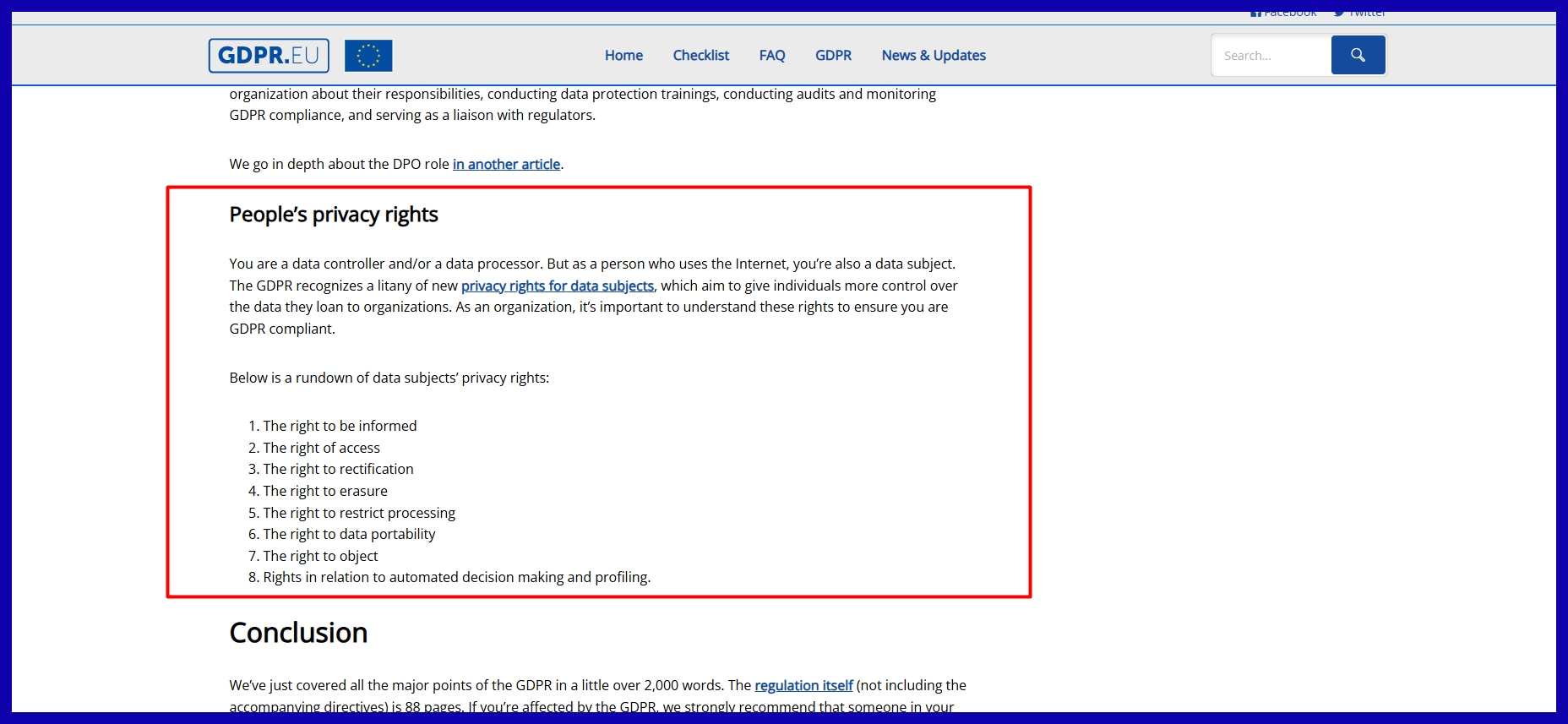Image resolution: width=1568 pixels, height=724 pixels.
Task: Click the "regulation itself" link
Action: click(803, 685)
